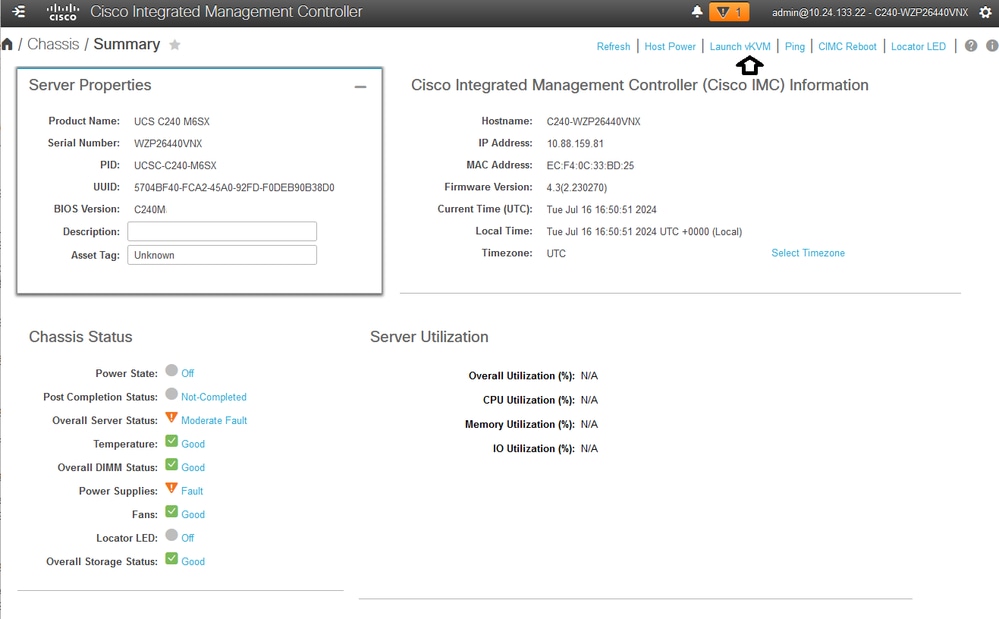999x619 pixels.
Task: Click the Locator LED Off status link
Action: pos(187,538)
